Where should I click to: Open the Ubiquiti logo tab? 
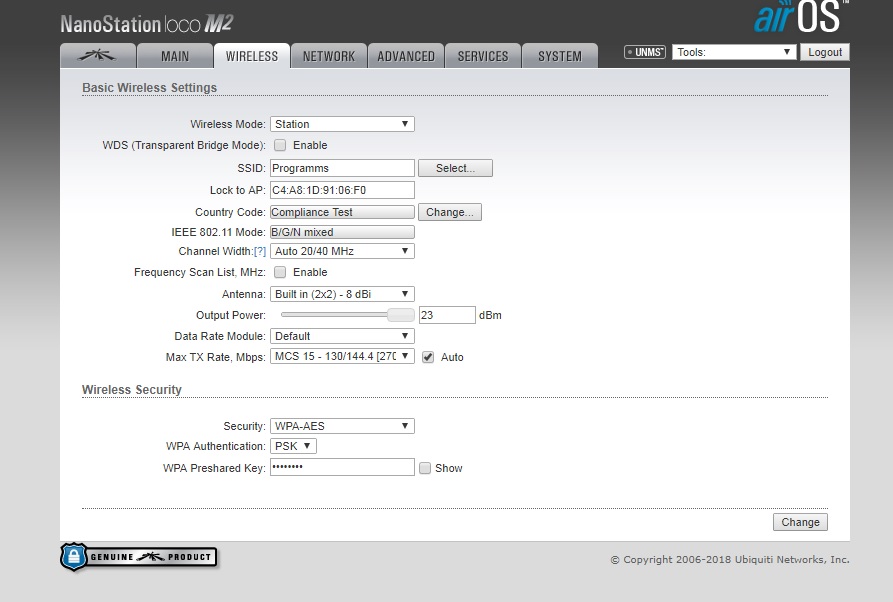98,56
